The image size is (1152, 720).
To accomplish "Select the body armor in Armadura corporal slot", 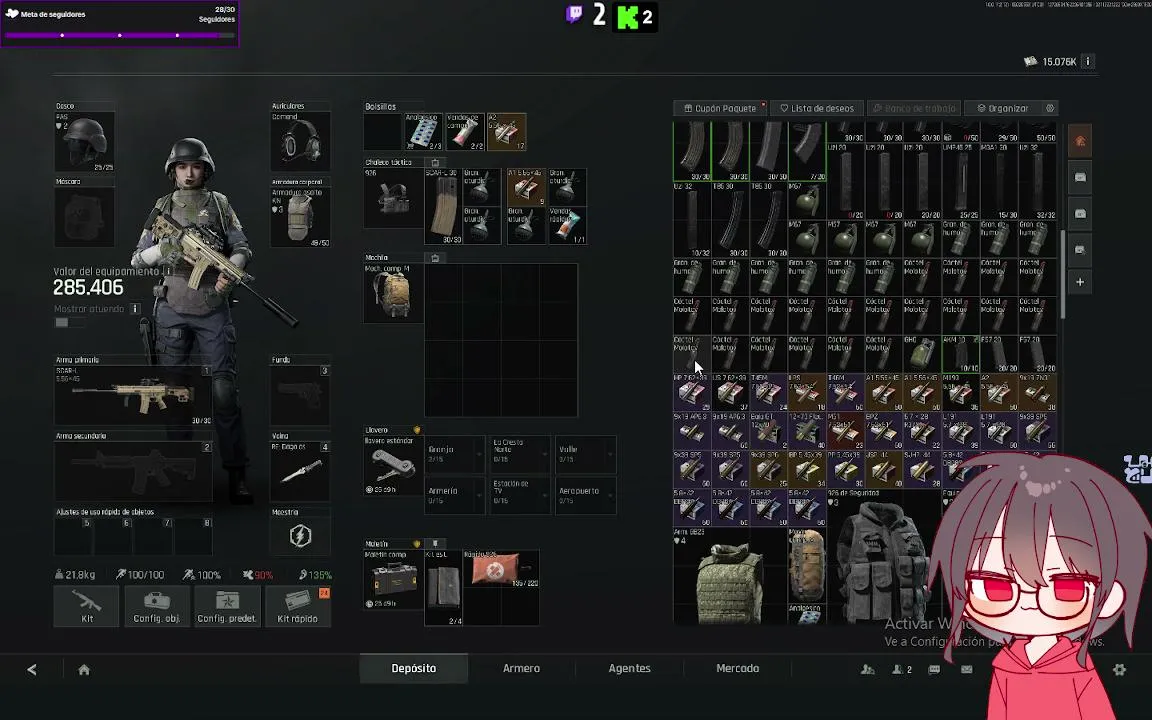I will point(300,217).
